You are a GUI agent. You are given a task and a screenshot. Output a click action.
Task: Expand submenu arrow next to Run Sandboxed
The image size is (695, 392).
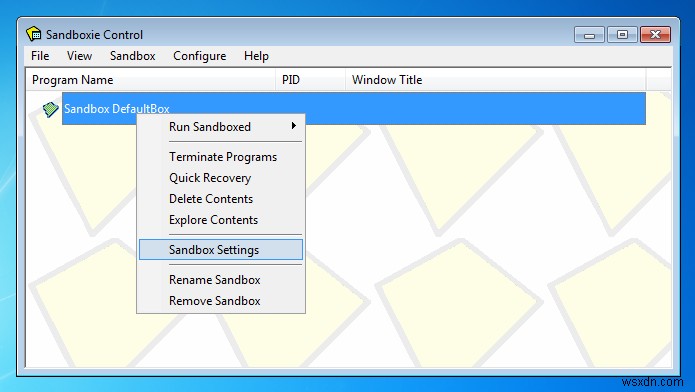(x=293, y=126)
